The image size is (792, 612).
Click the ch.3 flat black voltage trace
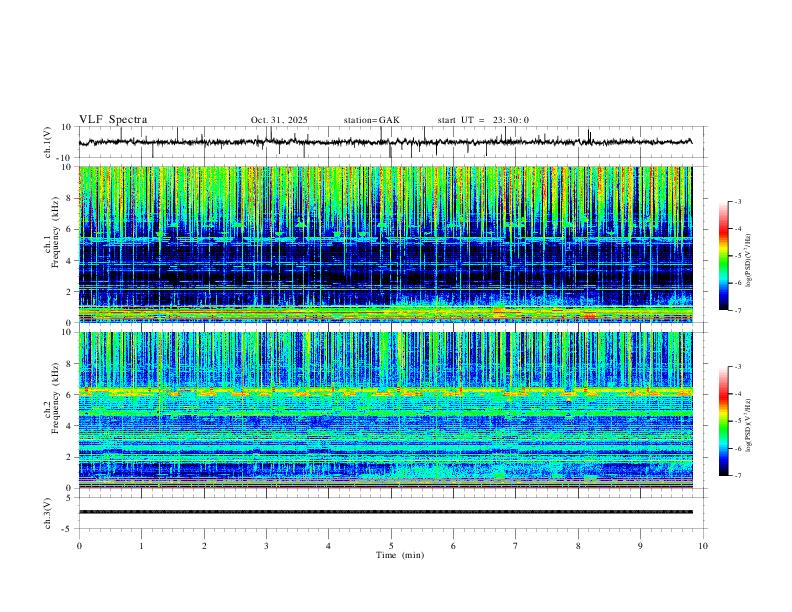tap(385, 512)
